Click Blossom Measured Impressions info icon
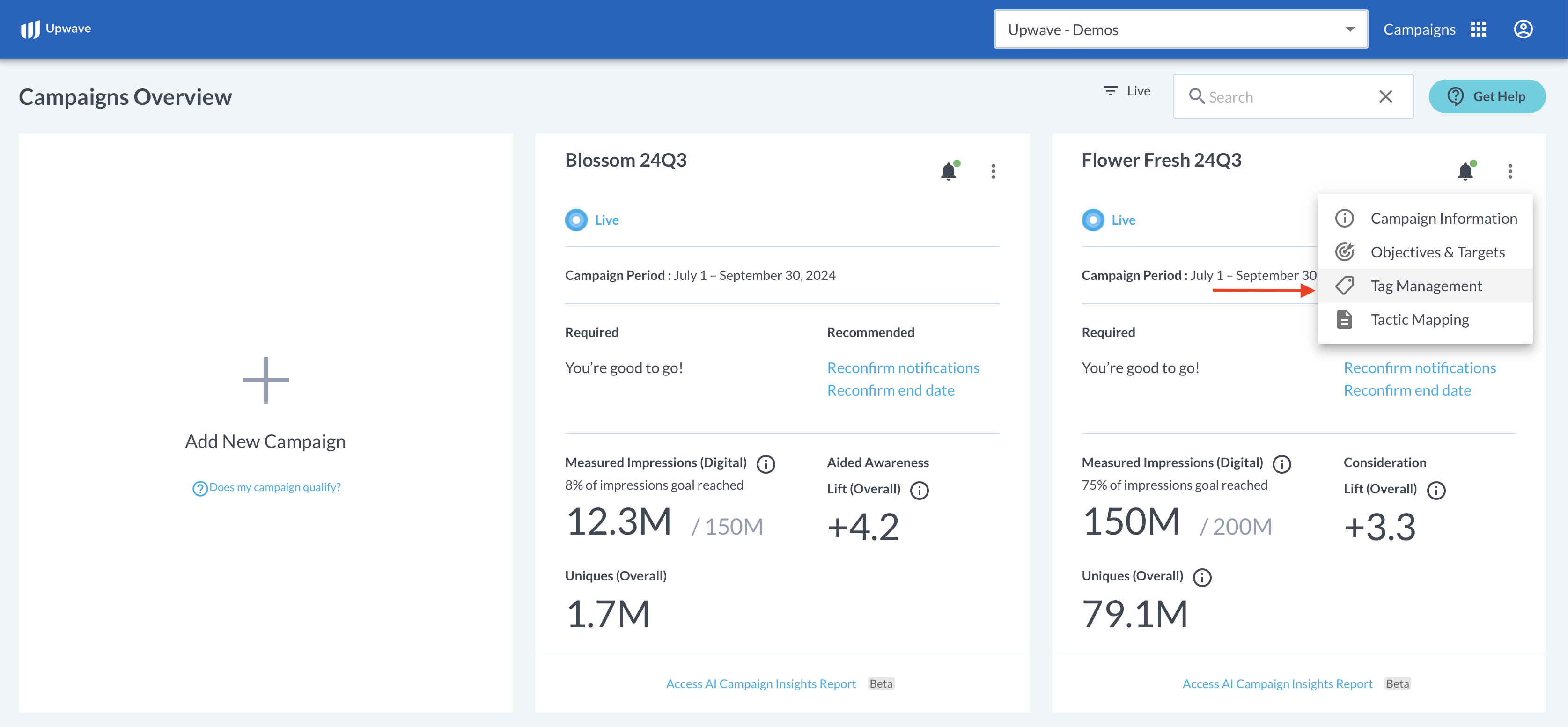The image size is (1568, 727). click(x=766, y=464)
